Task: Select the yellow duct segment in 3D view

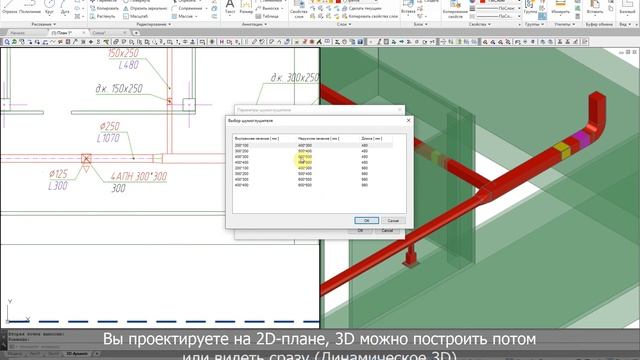Action: click(562, 150)
